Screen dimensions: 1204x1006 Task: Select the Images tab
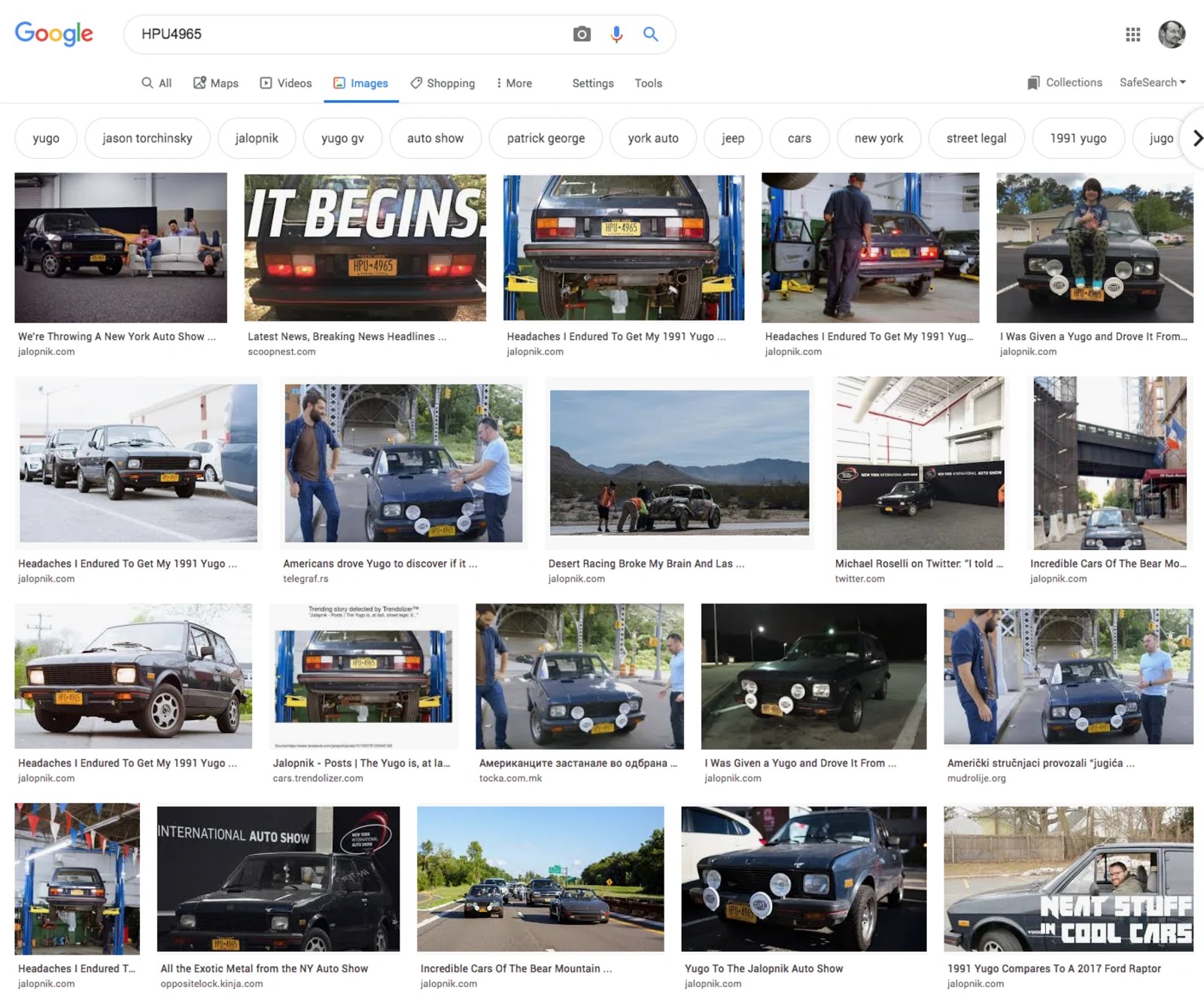(361, 83)
